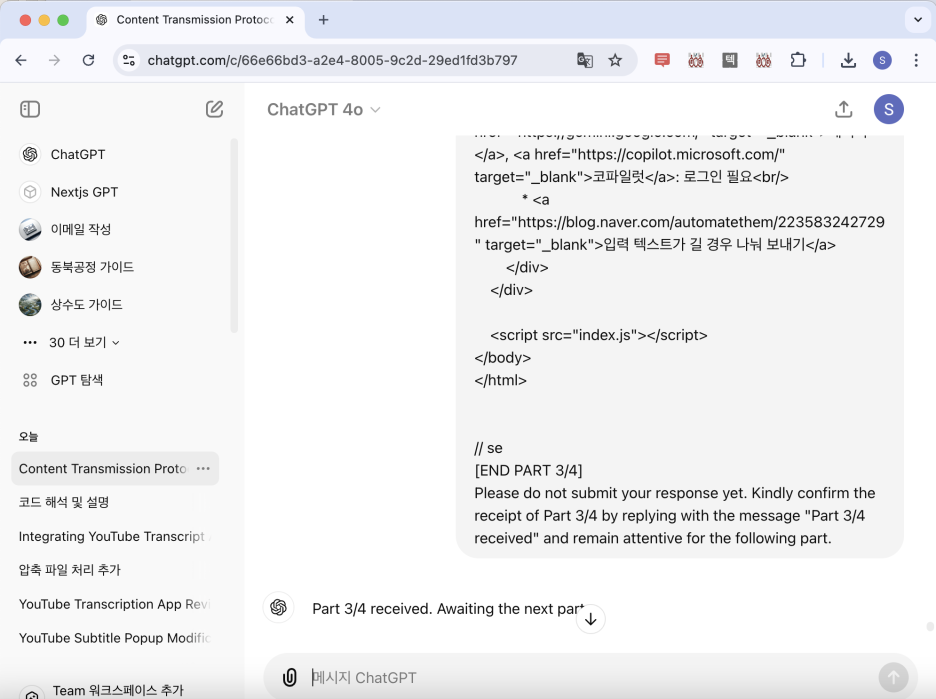Click the 오늘 section heading

(x=29, y=436)
